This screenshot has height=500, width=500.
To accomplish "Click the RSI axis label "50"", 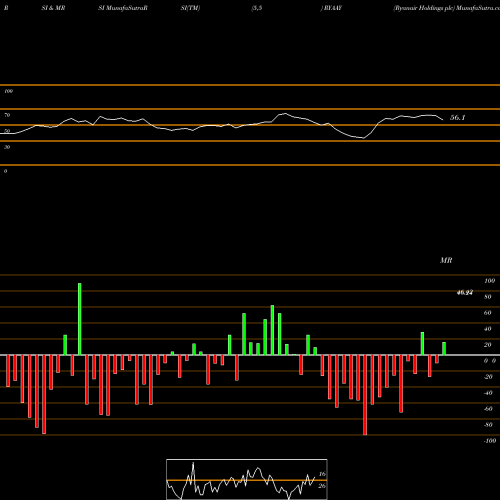I will click(7, 131).
